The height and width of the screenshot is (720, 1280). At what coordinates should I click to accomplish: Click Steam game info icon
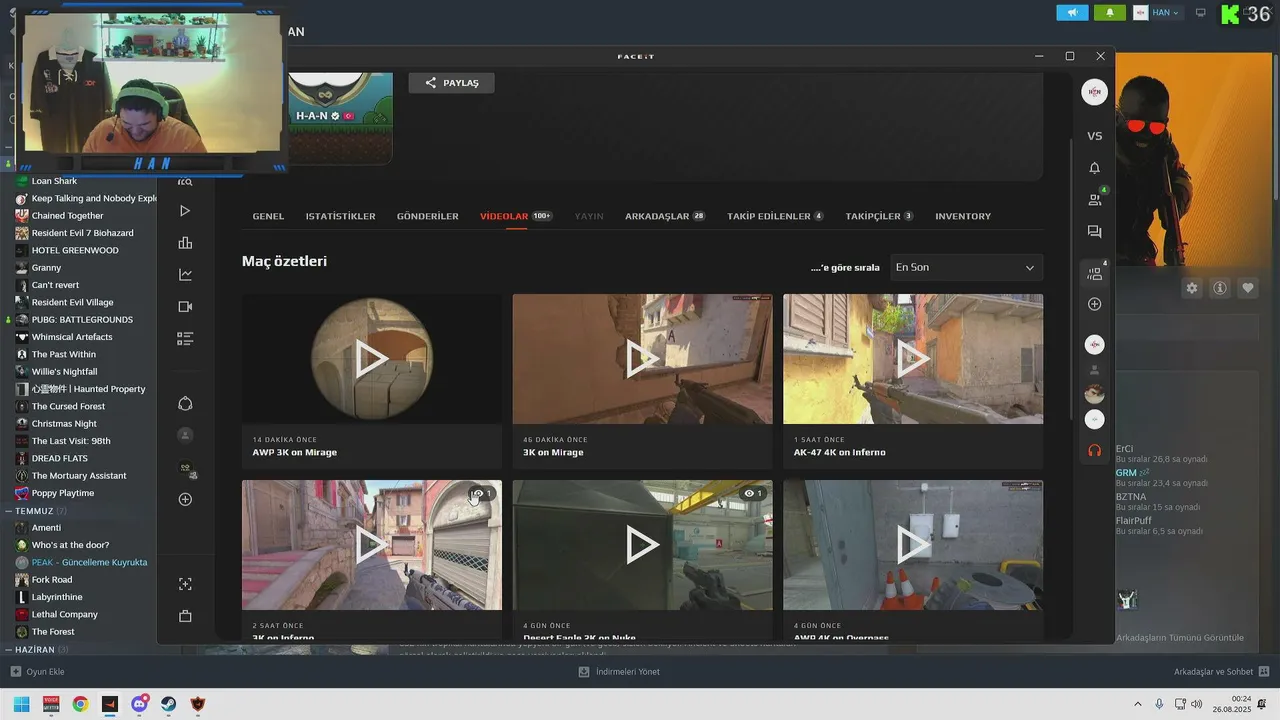click(x=1220, y=288)
